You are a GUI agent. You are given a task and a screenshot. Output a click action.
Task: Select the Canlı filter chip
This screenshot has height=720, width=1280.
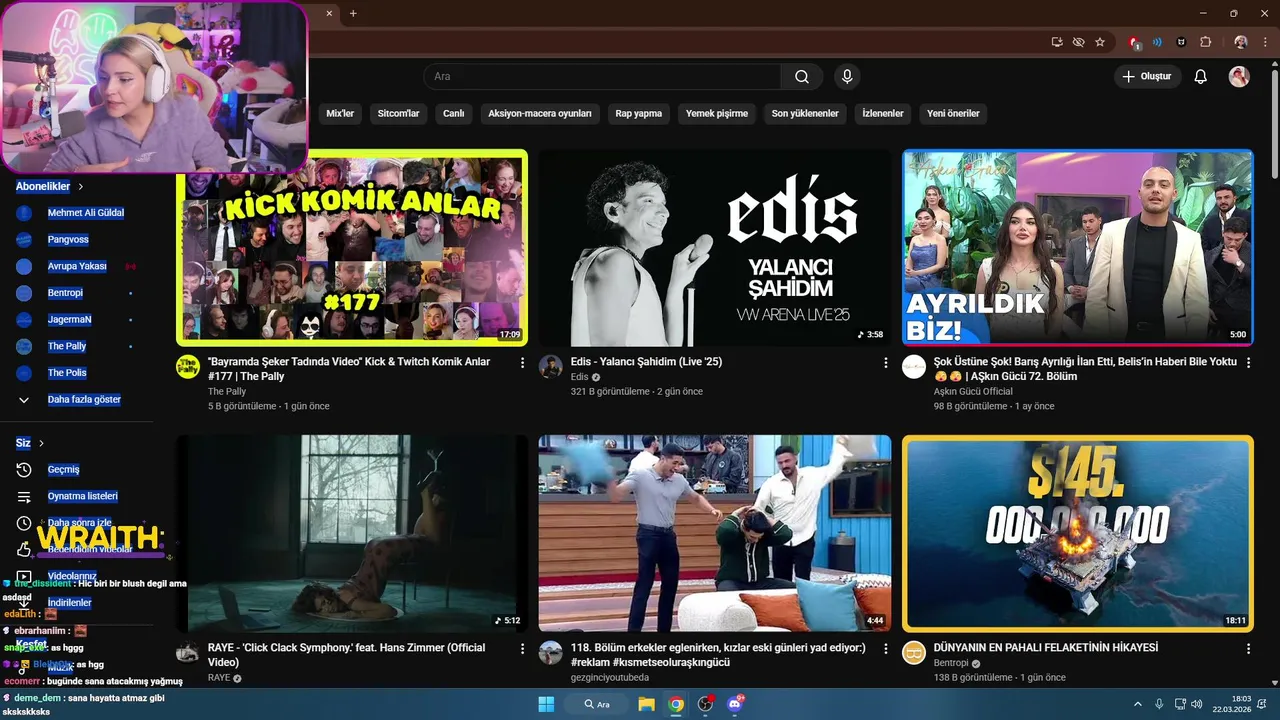(x=454, y=114)
